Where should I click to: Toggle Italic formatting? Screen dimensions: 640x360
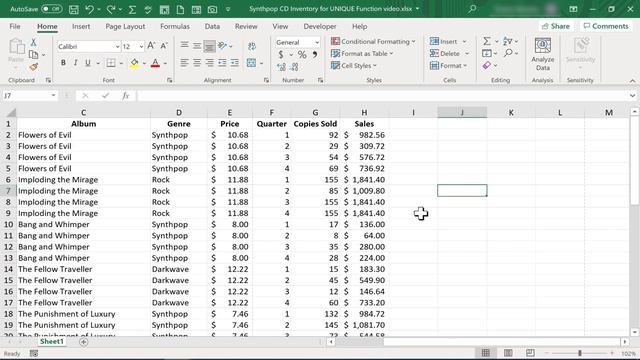point(75,63)
